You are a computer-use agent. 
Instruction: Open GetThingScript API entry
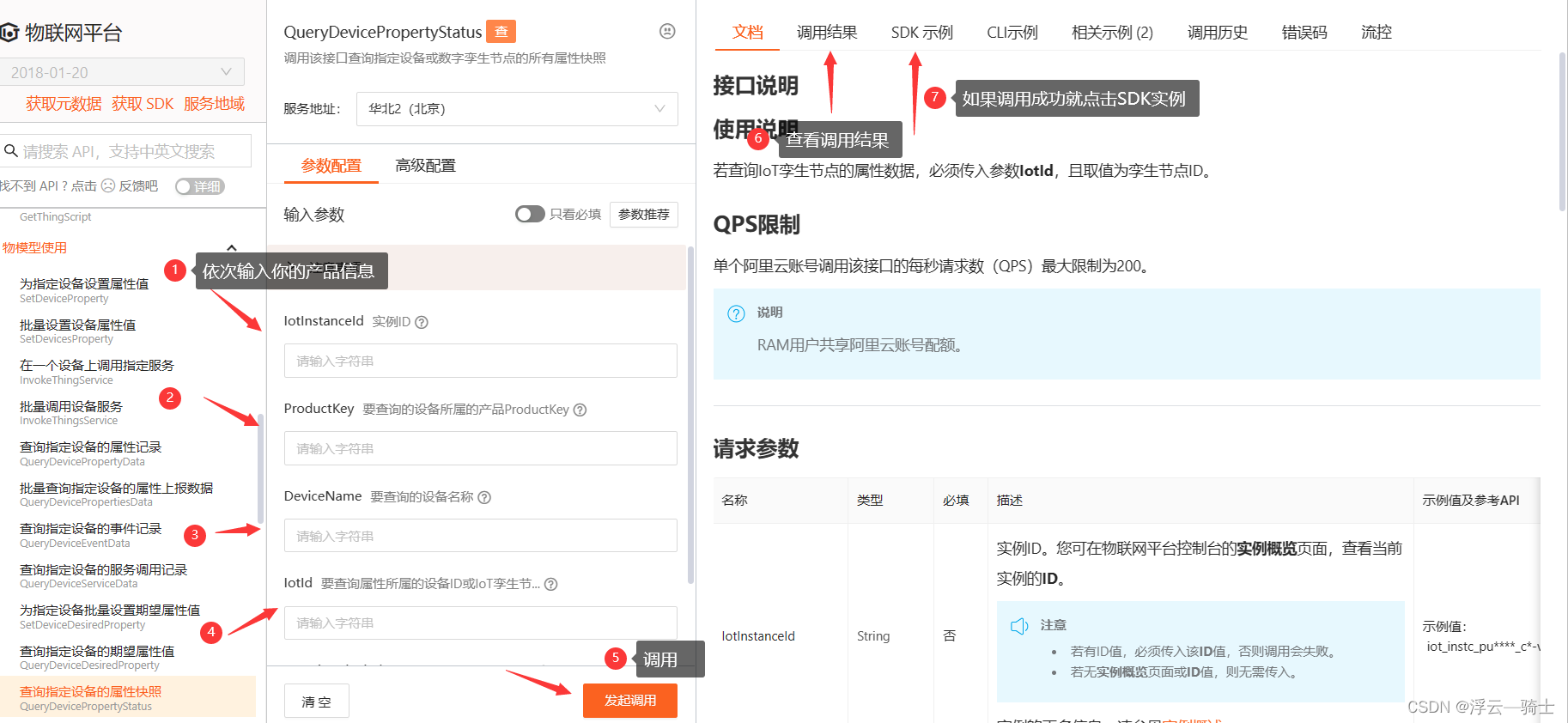(x=56, y=217)
